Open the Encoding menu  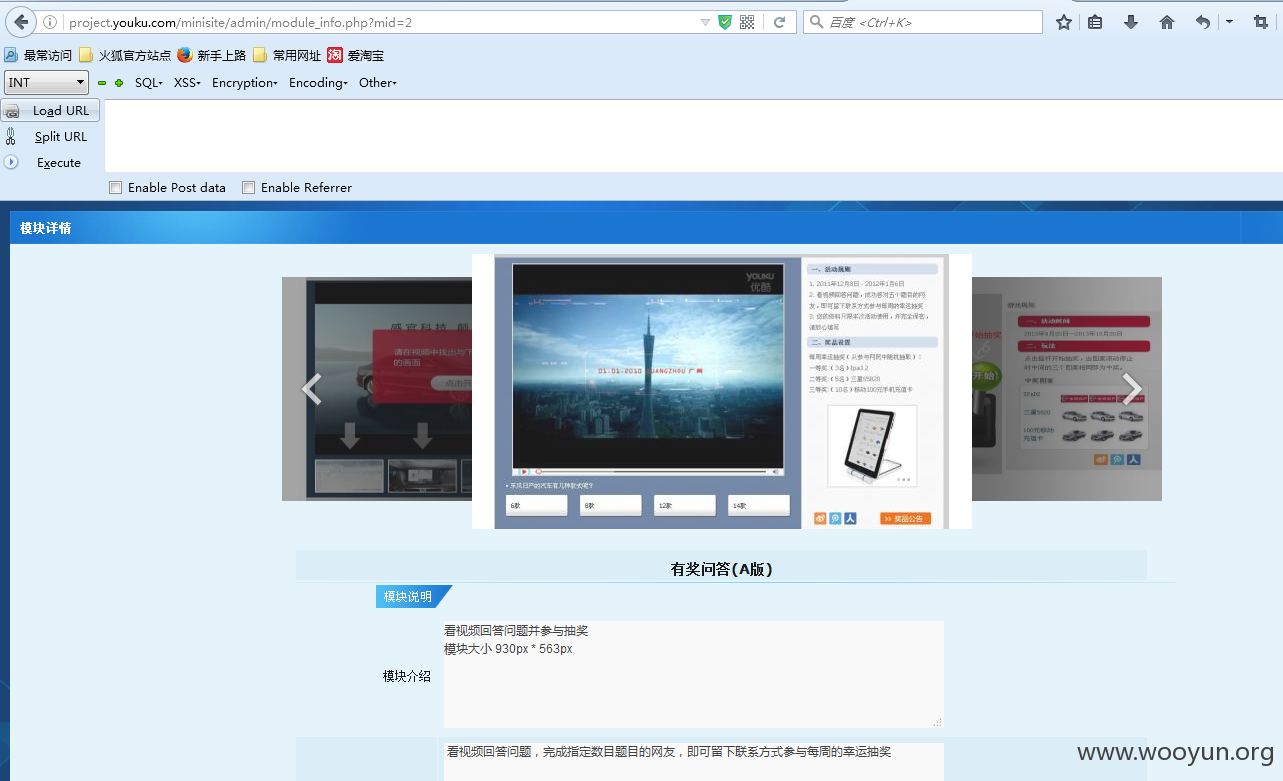(318, 83)
